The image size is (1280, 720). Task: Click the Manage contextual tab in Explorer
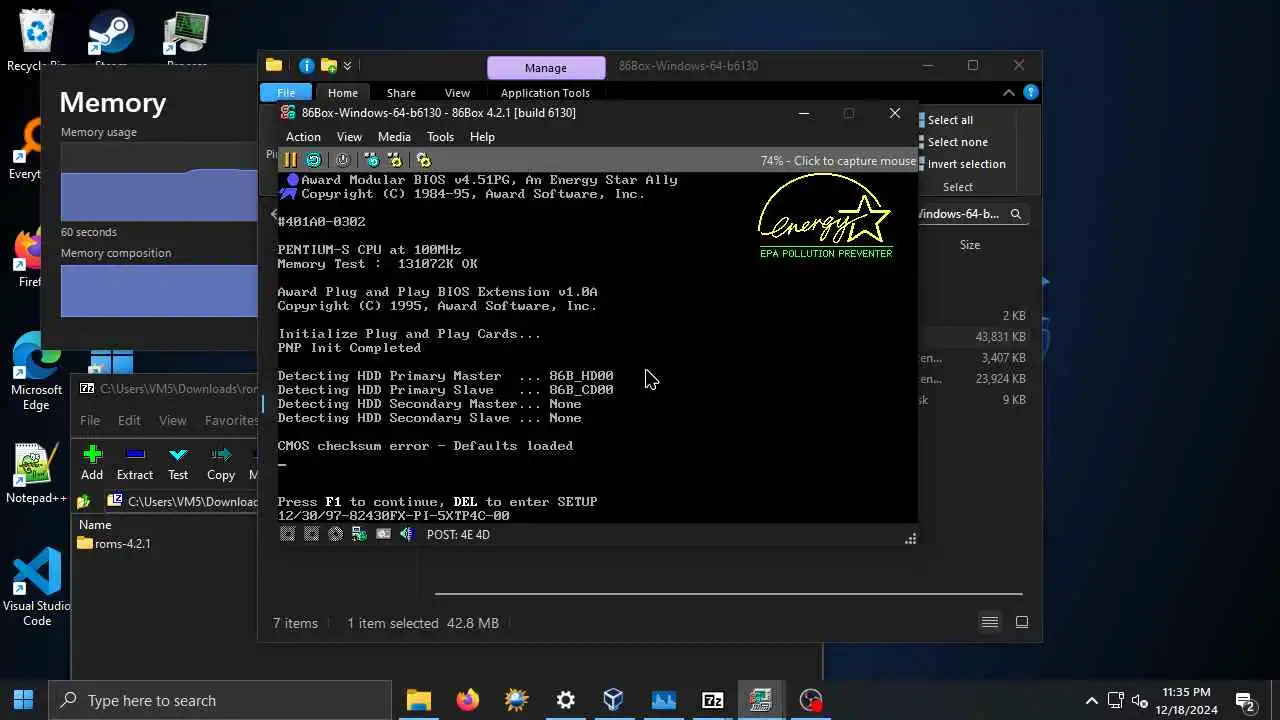pyautogui.click(x=546, y=68)
